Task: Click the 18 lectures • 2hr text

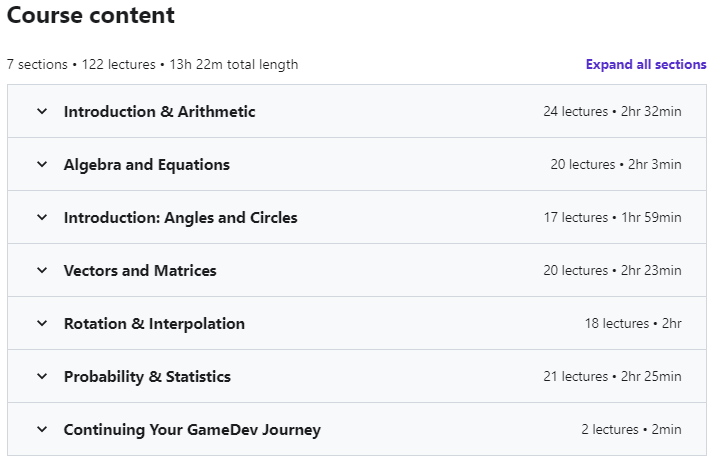Action: pos(633,324)
